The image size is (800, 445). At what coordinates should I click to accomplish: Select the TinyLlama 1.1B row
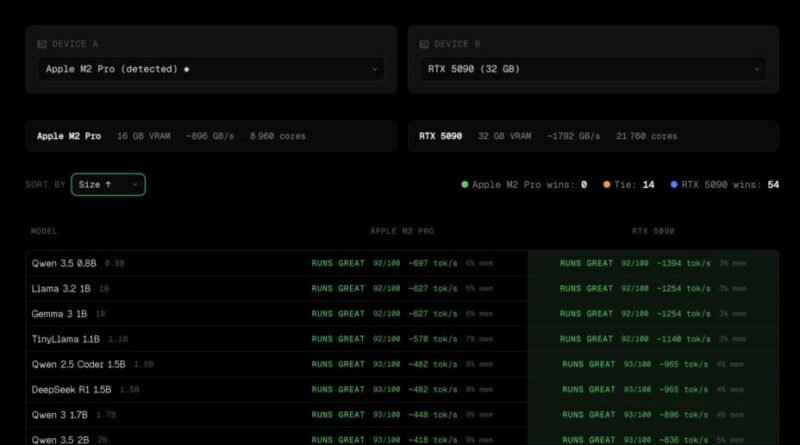(64, 339)
